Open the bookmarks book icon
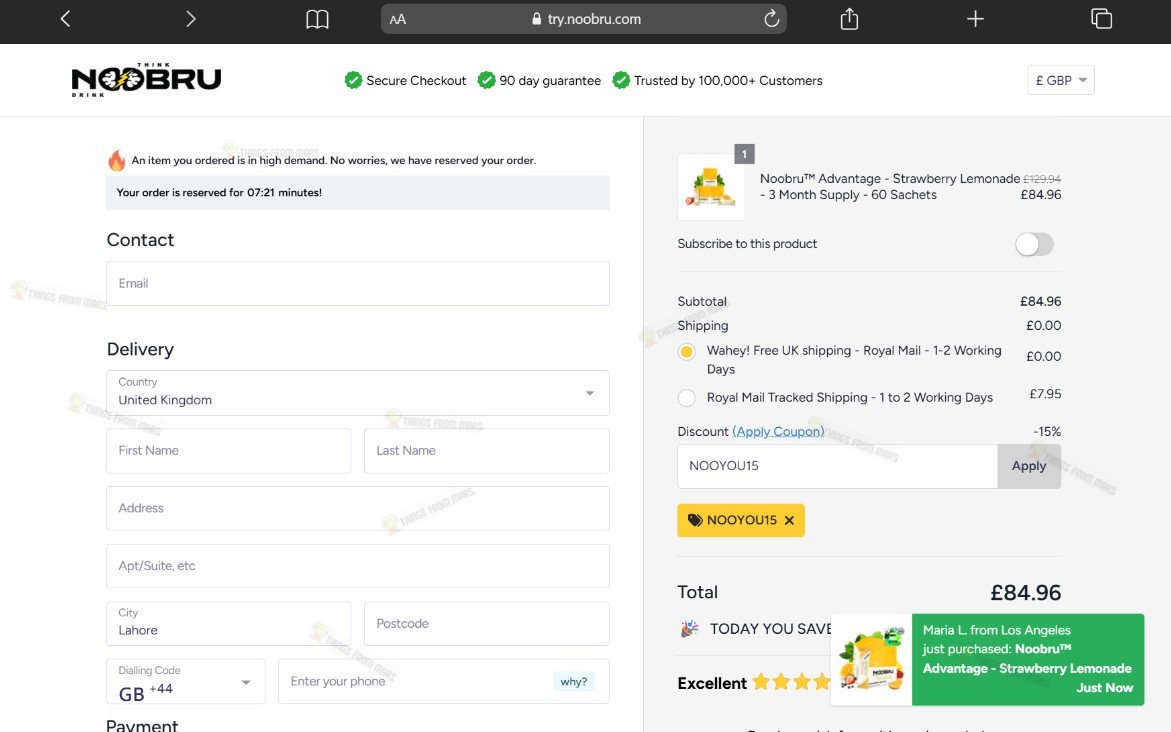Viewport: 1171px width, 732px height. point(317,19)
